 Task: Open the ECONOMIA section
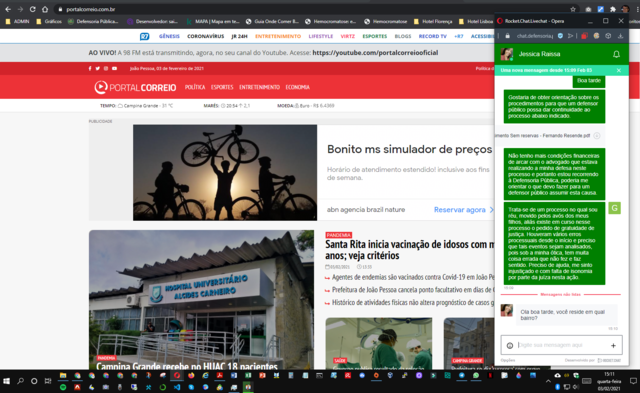(298, 87)
